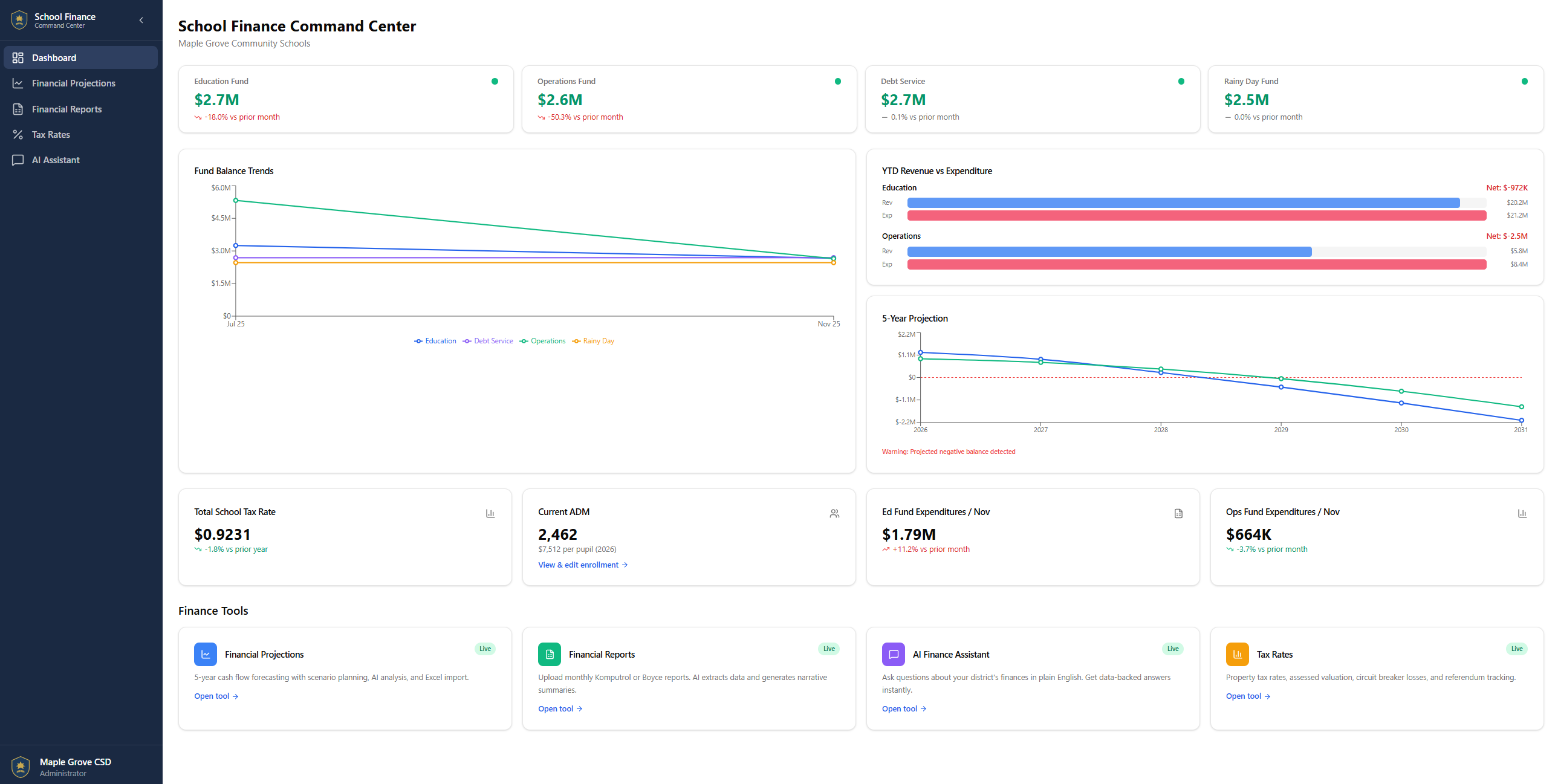Click the people icon on Current ADM card

[834, 514]
